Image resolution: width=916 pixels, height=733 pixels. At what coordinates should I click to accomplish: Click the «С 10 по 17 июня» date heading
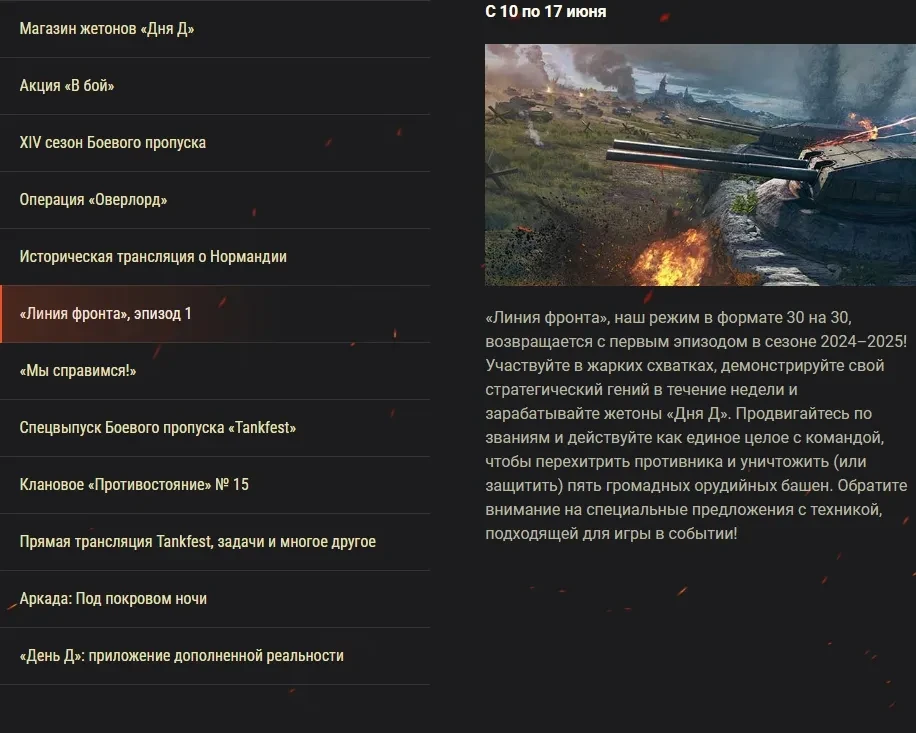tap(546, 11)
